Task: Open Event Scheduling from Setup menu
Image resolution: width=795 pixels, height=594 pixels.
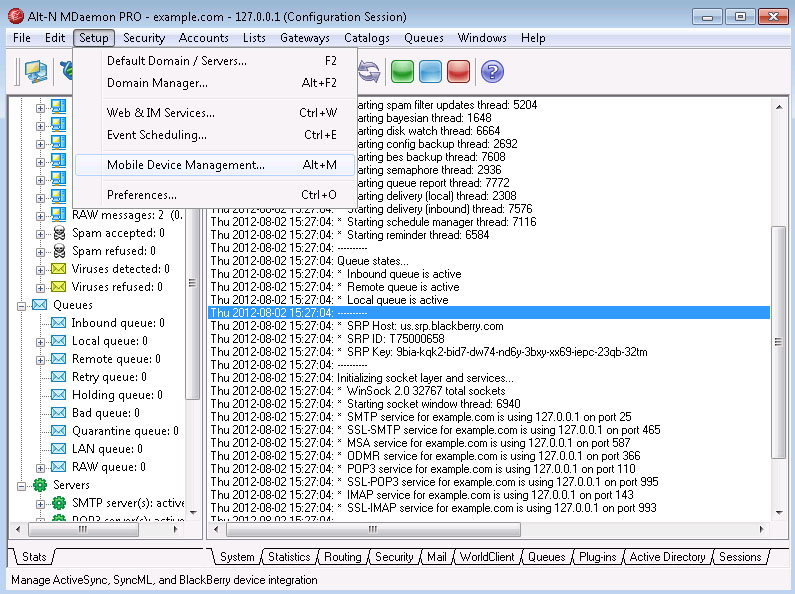Action: click(215, 135)
